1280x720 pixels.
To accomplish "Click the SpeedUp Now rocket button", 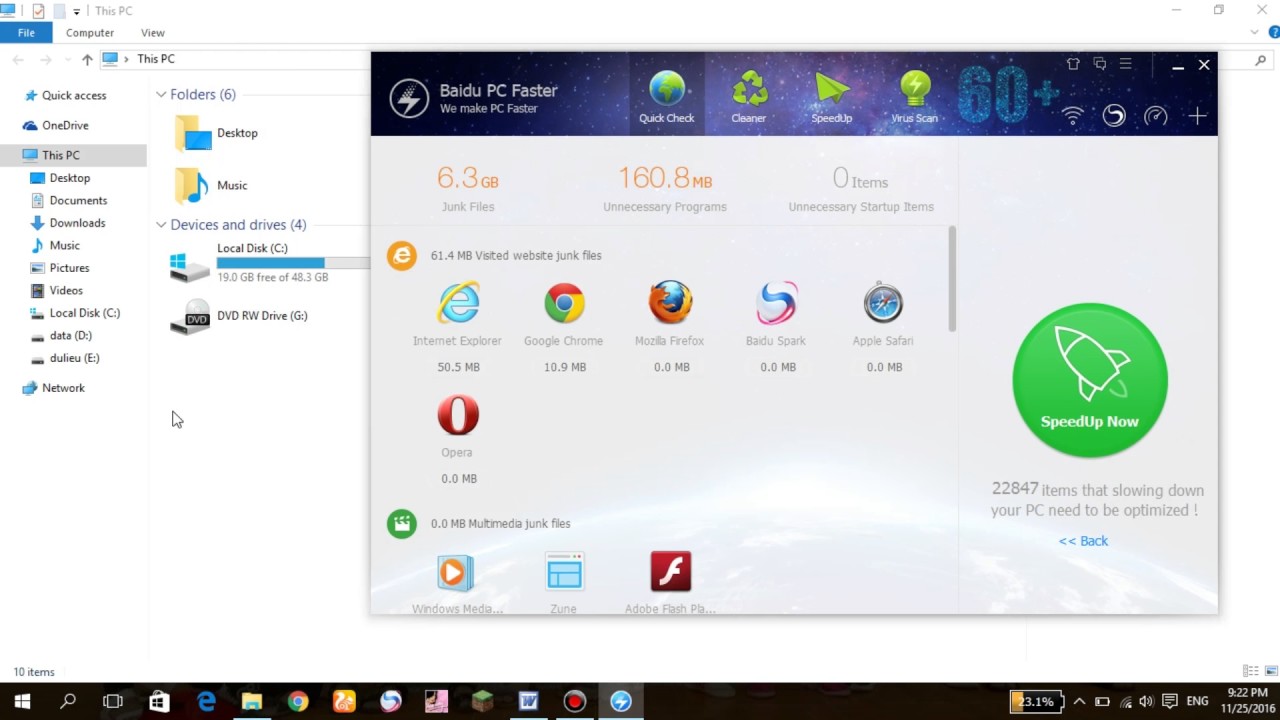I will (1090, 380).
